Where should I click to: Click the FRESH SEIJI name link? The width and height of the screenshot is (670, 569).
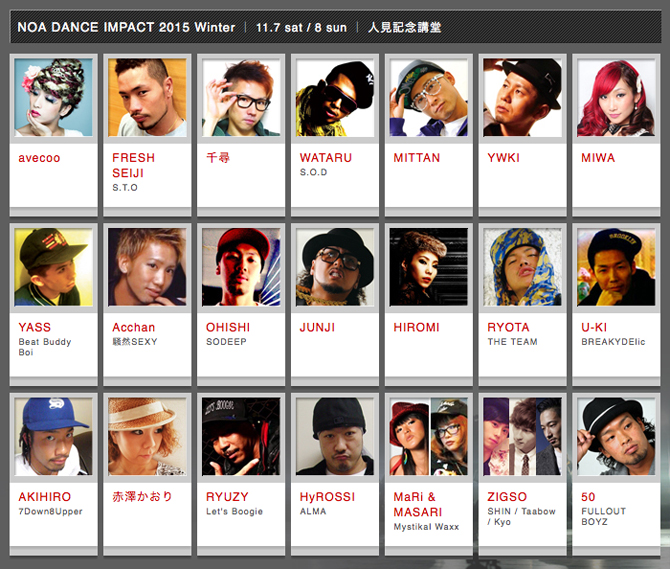pos(133,165)
